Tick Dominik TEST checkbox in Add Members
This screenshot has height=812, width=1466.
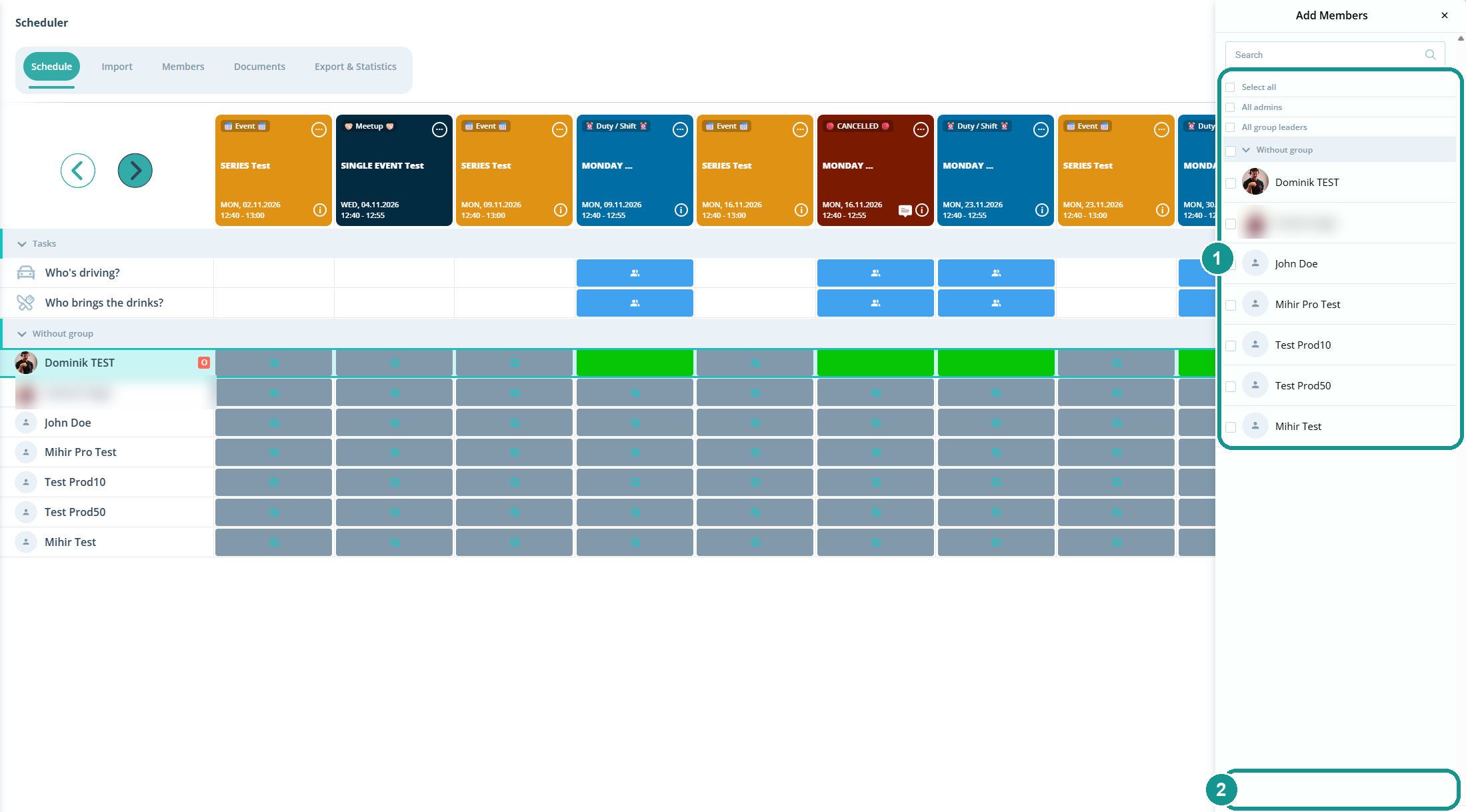pyautogui.click(x=1231, y=183)
